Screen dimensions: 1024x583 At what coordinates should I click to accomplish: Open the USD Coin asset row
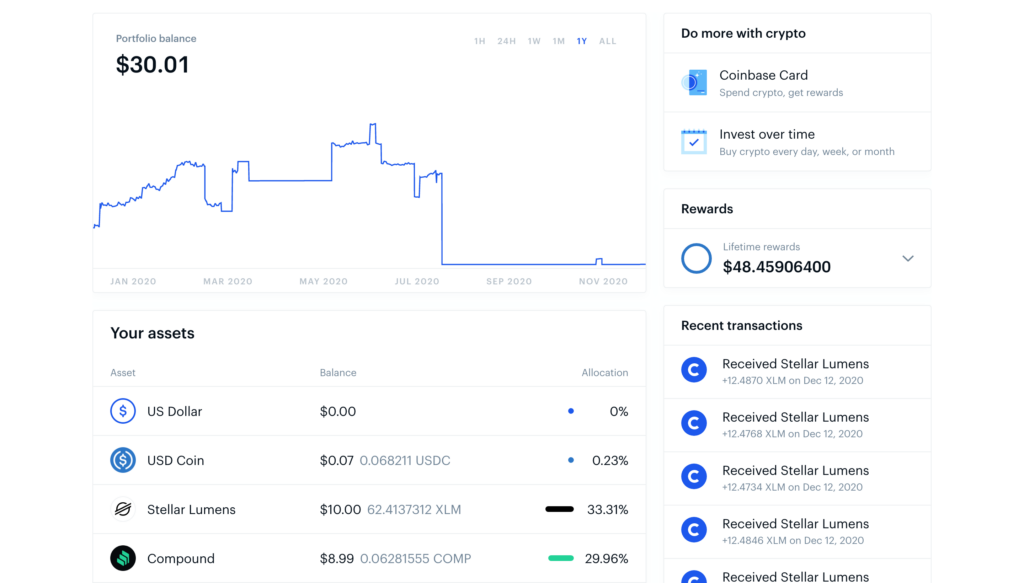369,460
